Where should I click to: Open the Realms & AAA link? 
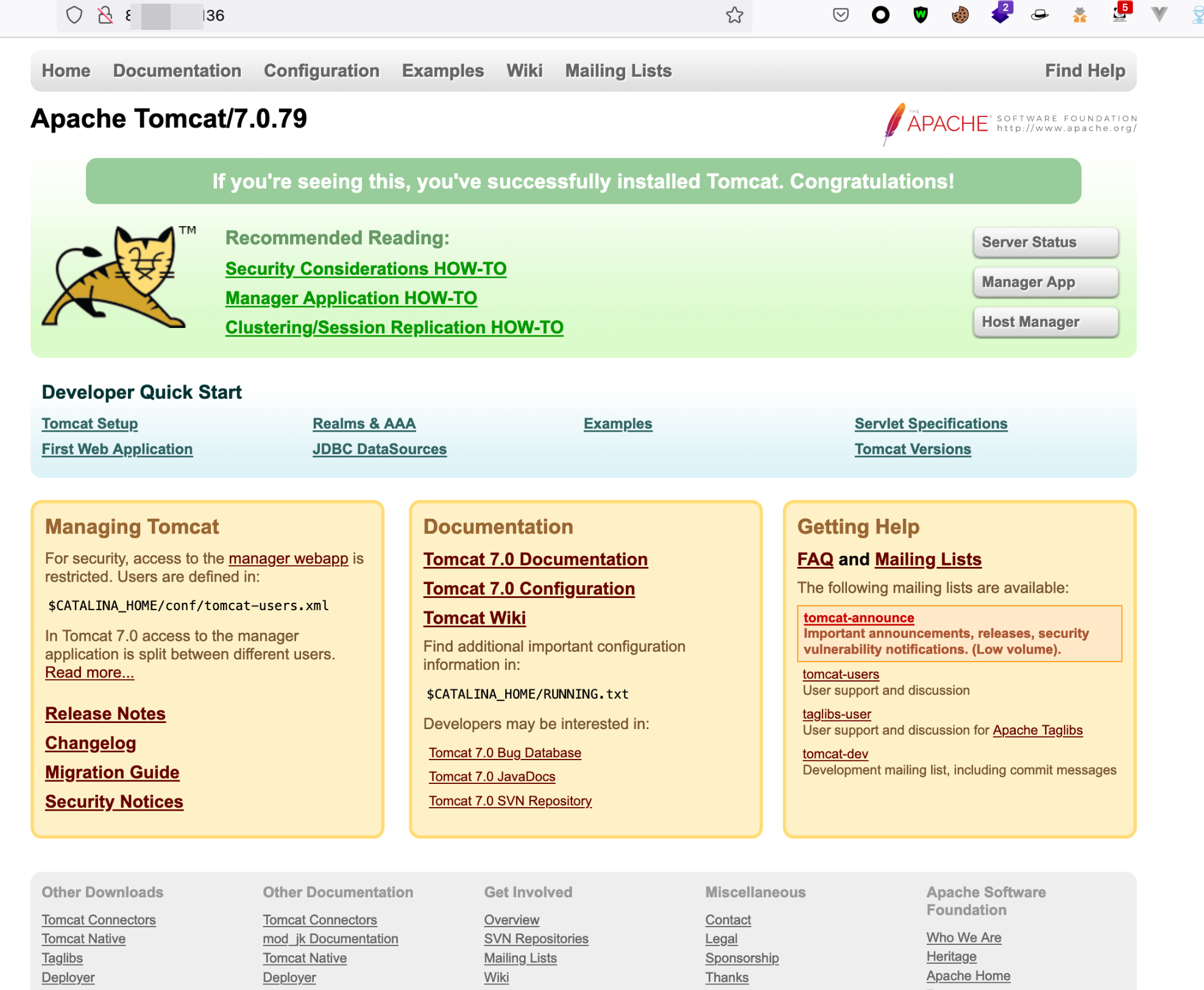364,424
